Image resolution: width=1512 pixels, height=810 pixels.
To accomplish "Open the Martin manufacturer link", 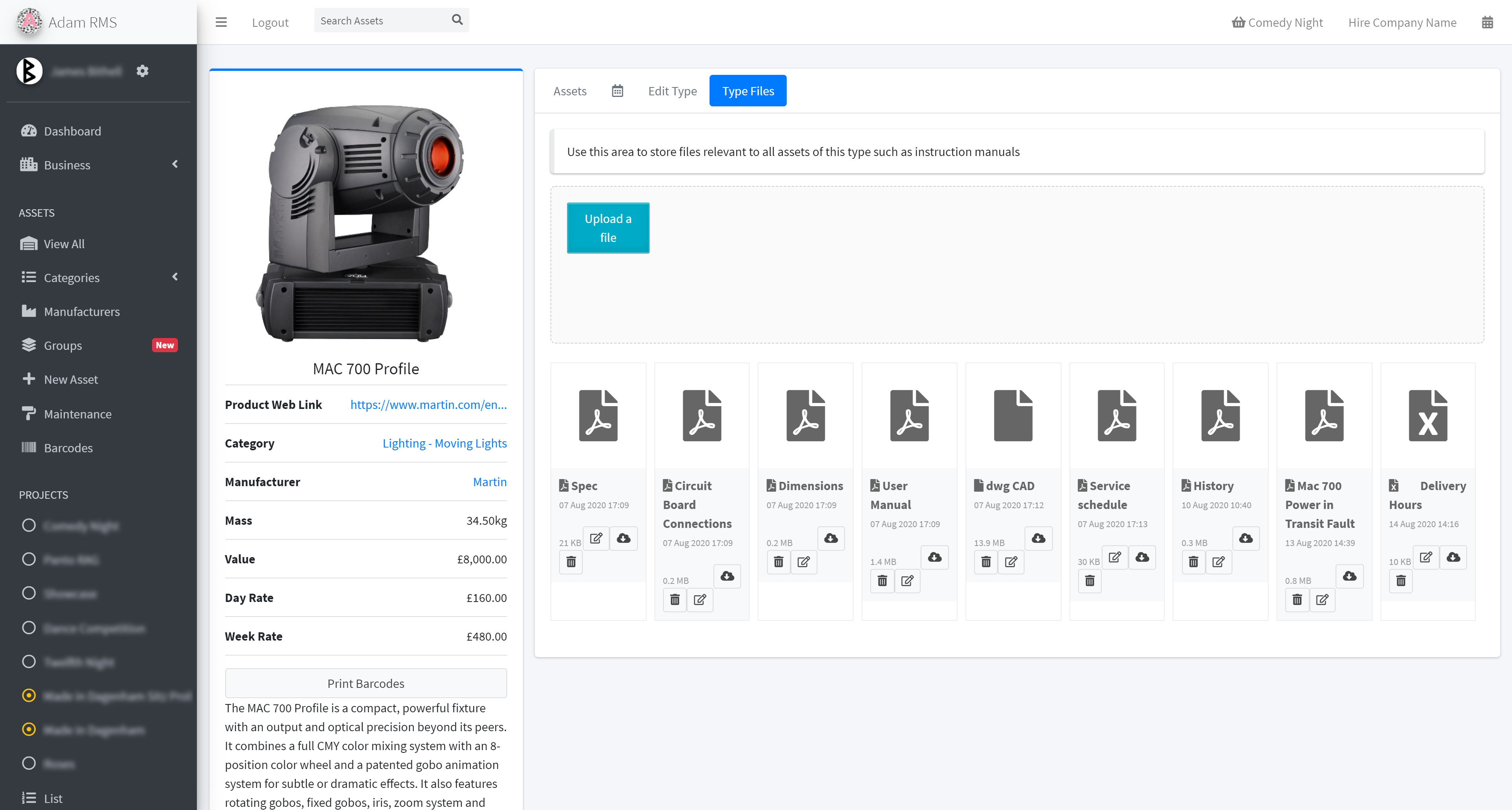I will (x=489, y=482).
